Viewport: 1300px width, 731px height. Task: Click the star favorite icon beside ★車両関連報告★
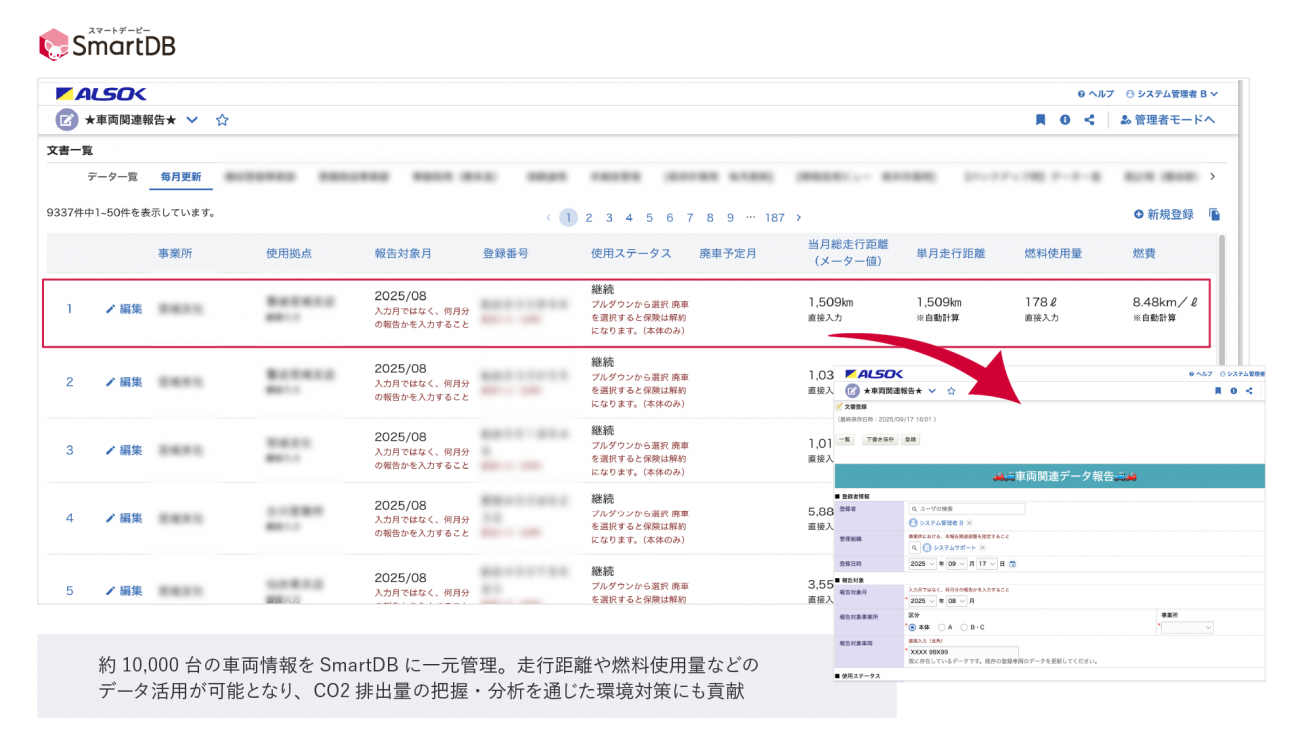(x=222, y=120)
